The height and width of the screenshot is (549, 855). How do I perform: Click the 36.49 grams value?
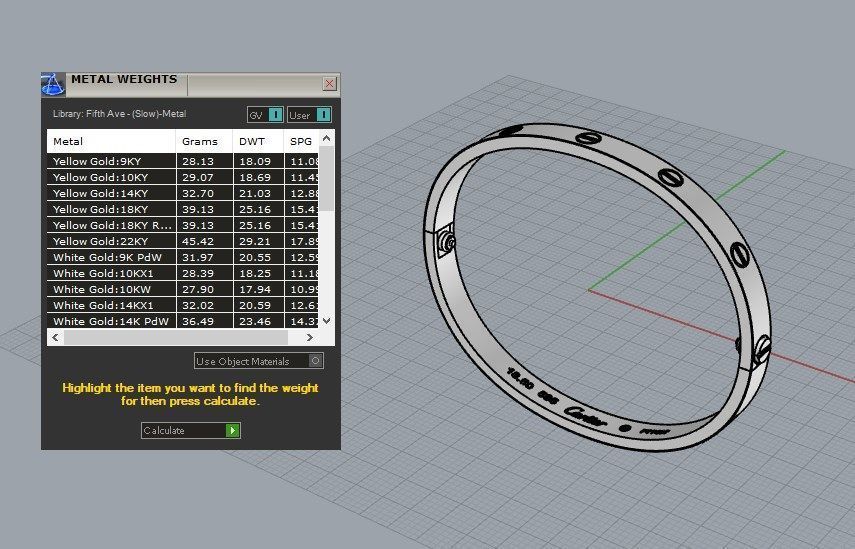pos(198,321)
